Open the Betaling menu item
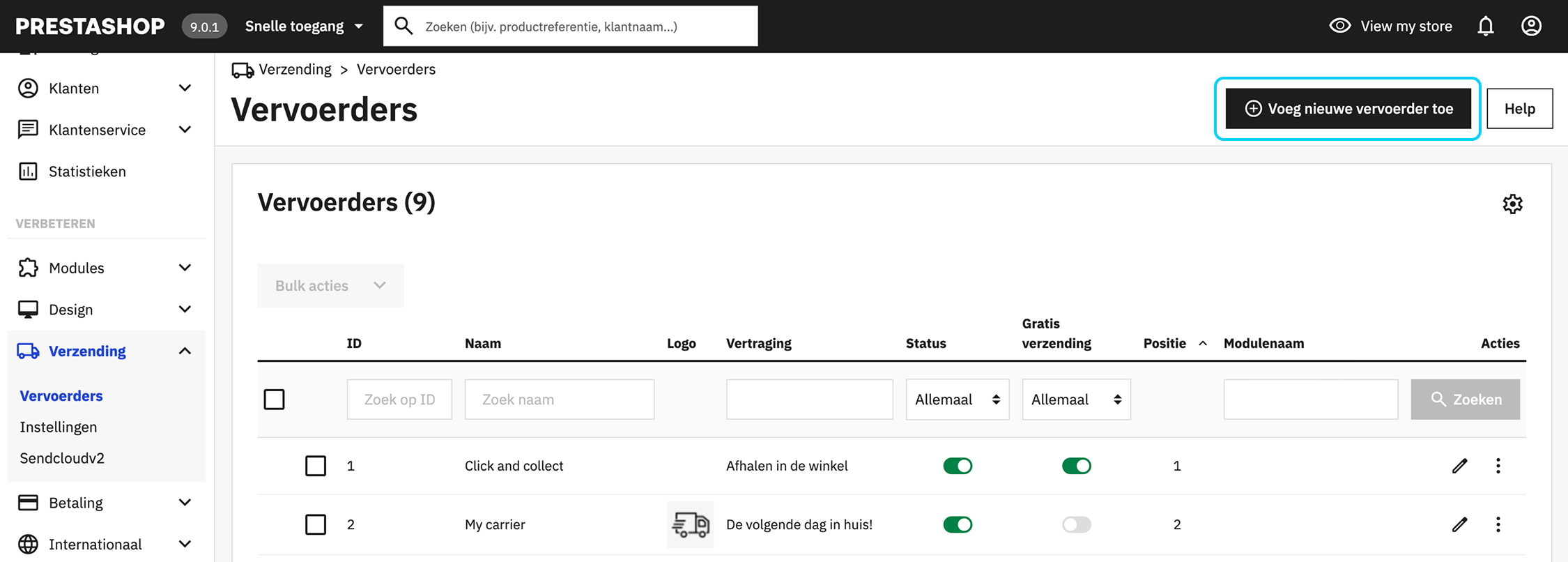 click(x=76, y=502)
